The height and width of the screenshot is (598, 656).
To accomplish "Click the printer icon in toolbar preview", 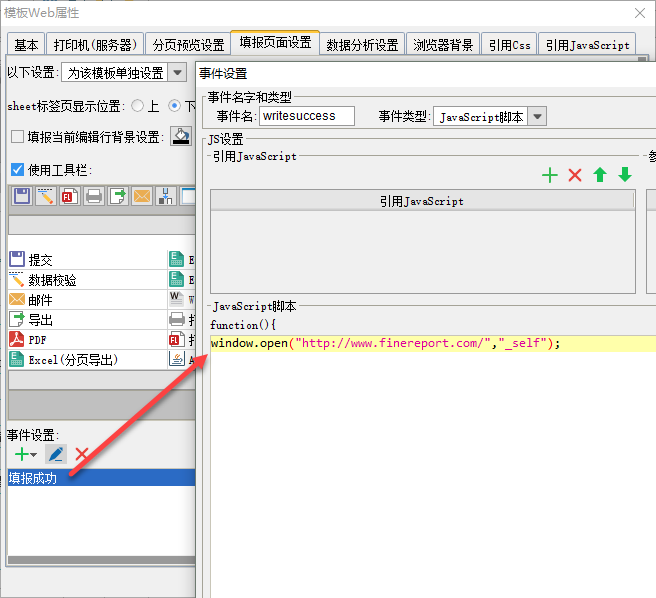I will point(94,196).
